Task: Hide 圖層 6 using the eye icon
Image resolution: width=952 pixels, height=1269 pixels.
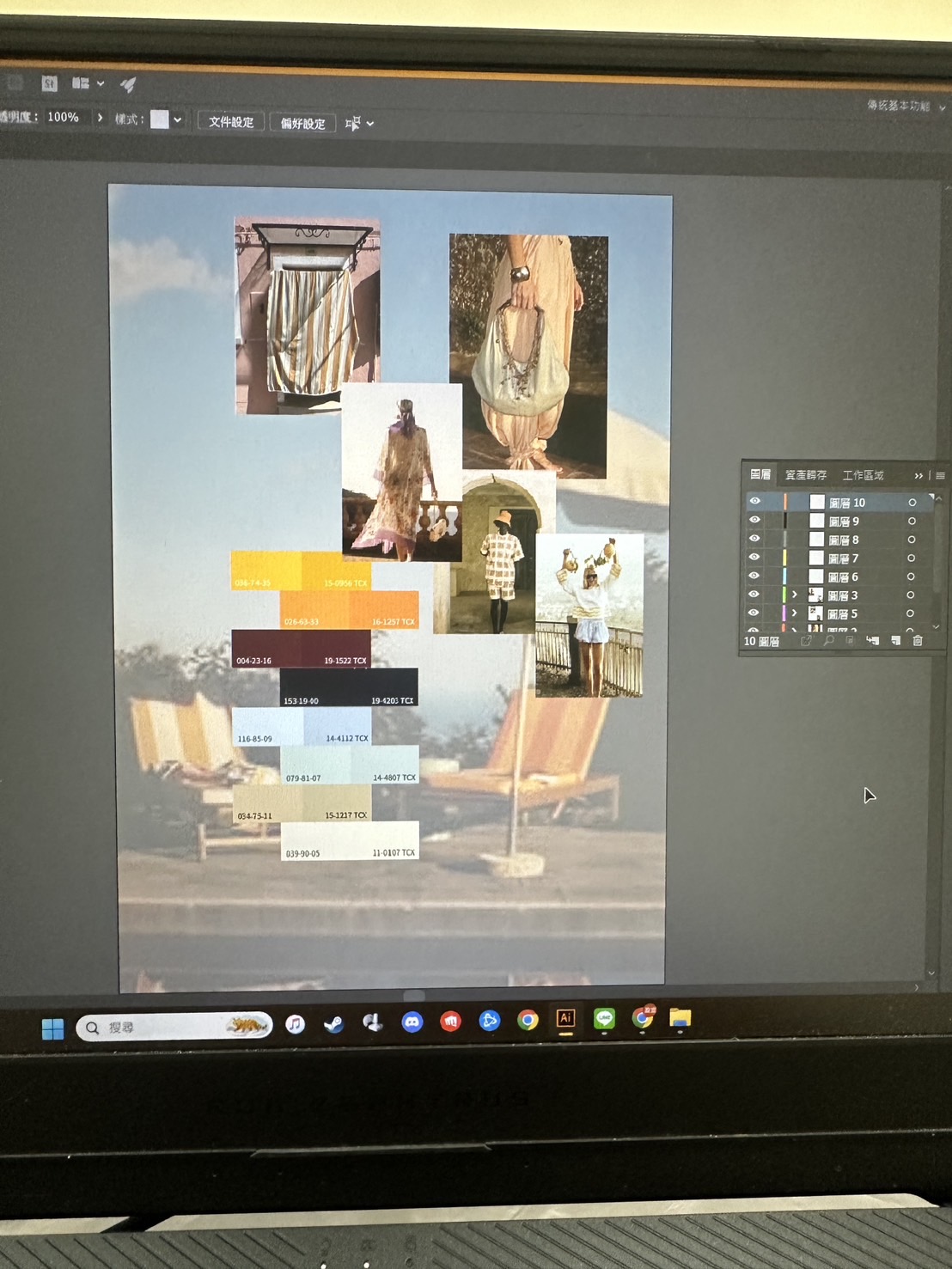Action: pos(754,576)
